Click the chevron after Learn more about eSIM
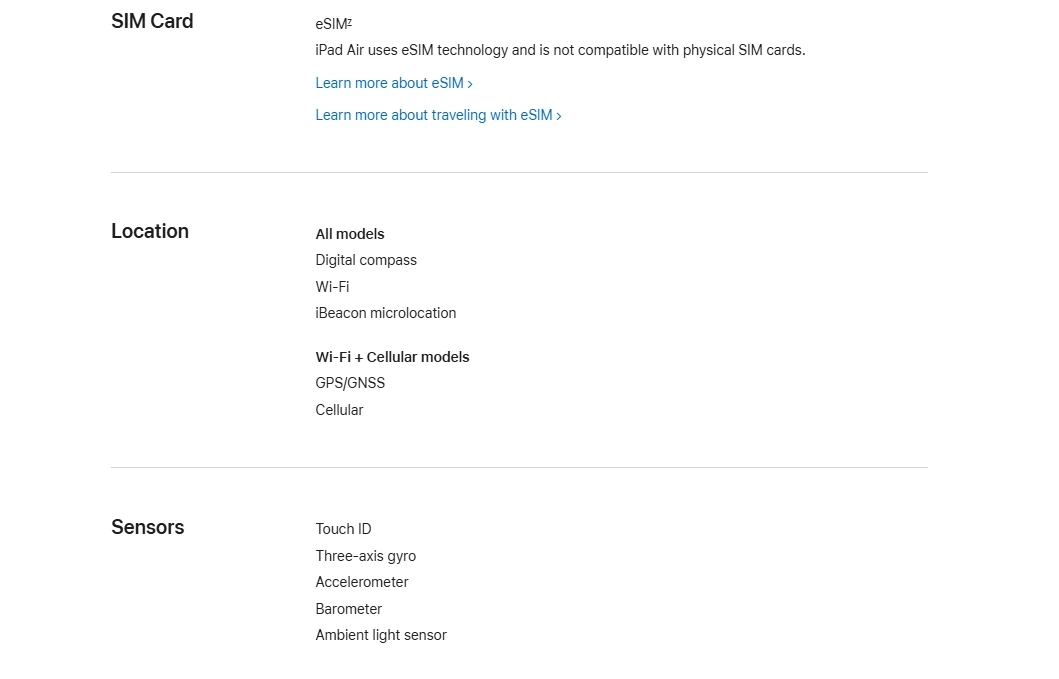 pyautogui.click(x=470, y=84)
